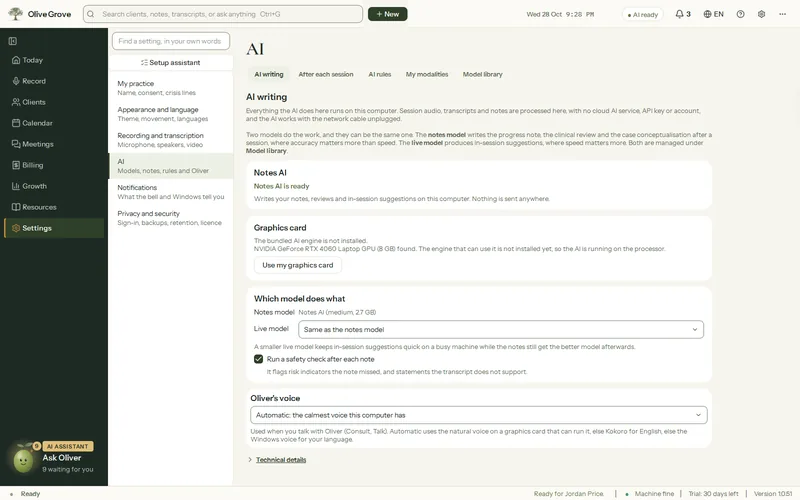This screenshot has height=500, width=800.
Task: Switch to the AI writing tab
Action: pos(269,74)
